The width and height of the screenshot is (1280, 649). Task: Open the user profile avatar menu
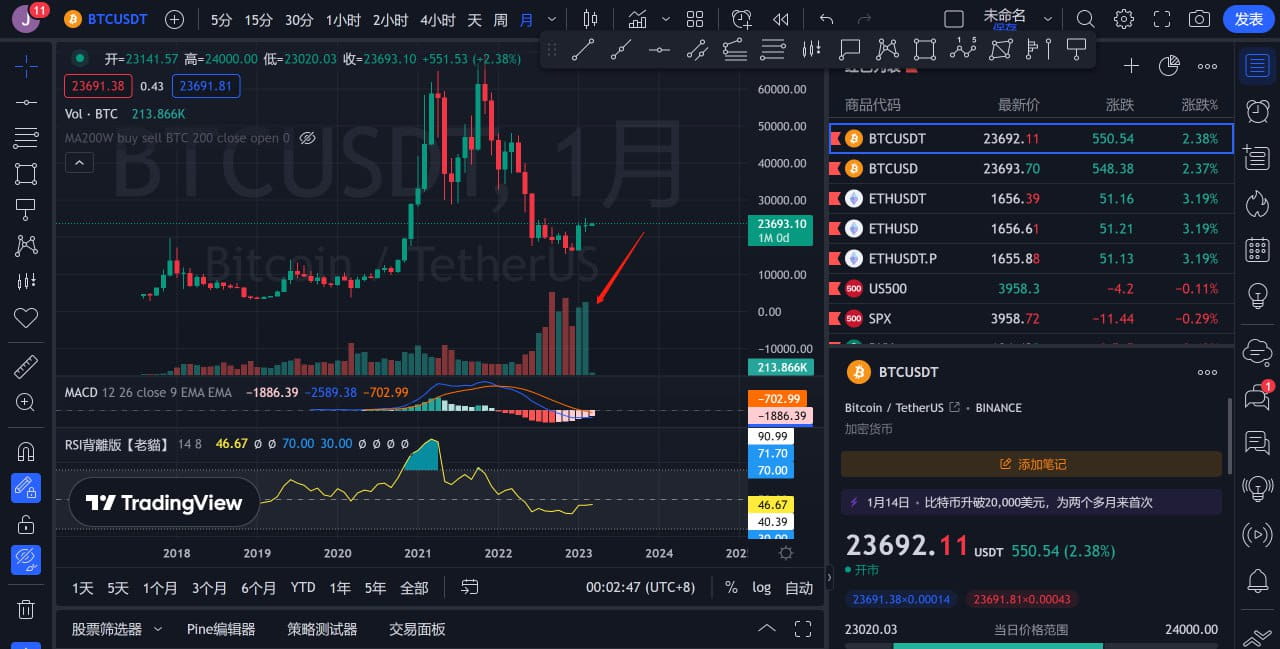tap(27, 19)
